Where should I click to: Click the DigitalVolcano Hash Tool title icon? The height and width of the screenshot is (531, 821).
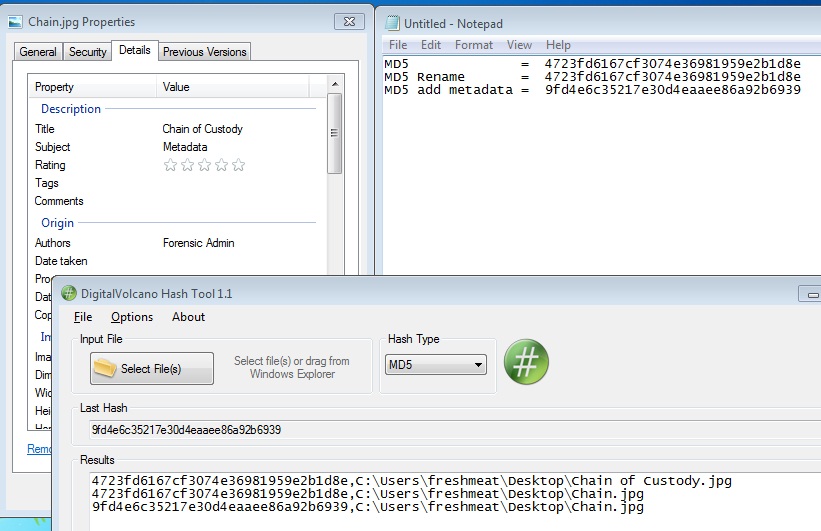click(69, 293)
